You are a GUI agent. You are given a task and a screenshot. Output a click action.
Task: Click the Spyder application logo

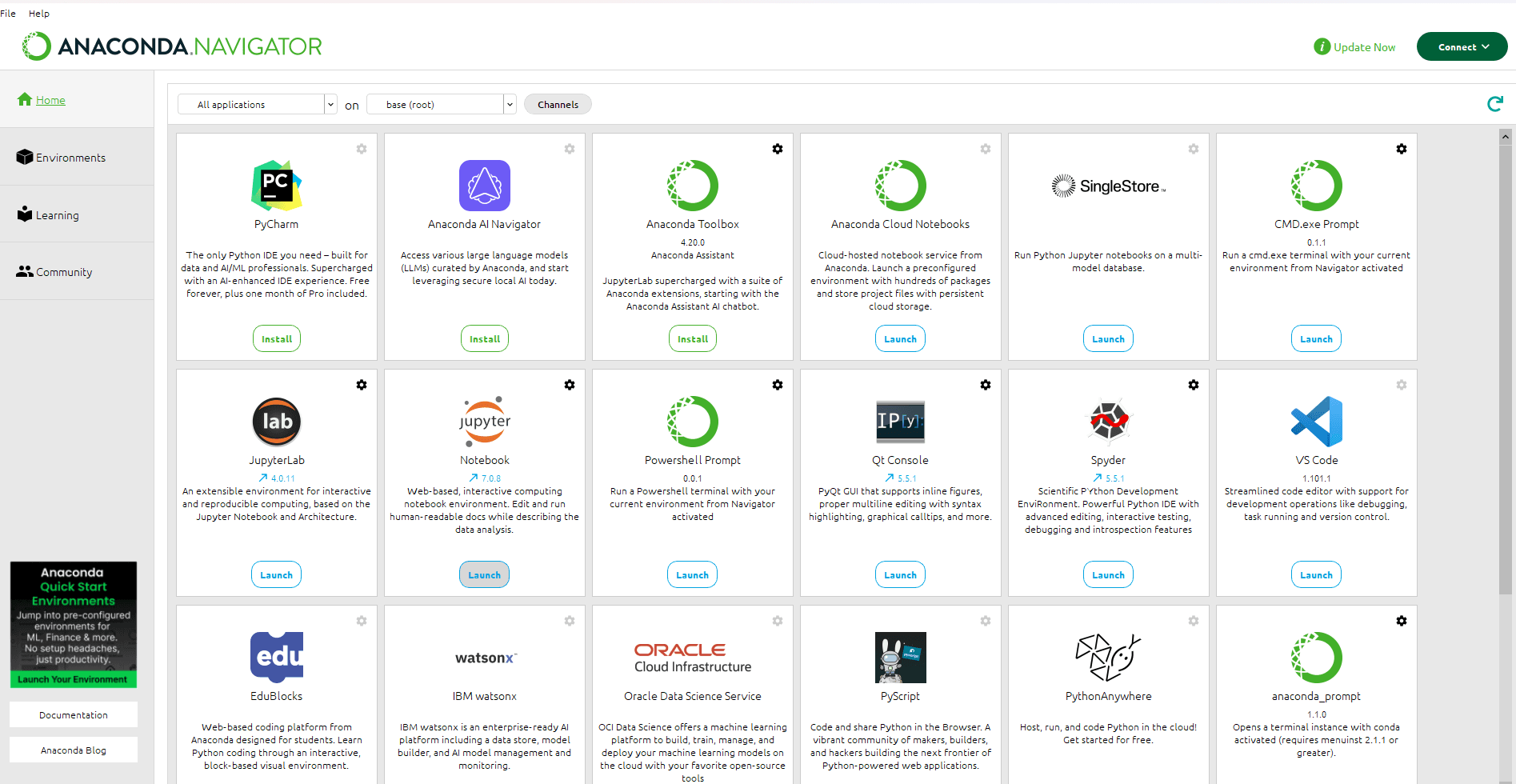(1109, 422)
